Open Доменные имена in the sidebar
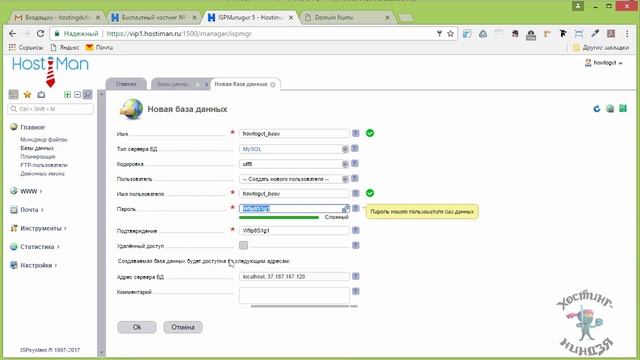Viewport: 640px width, 360px height. [42, 174]
